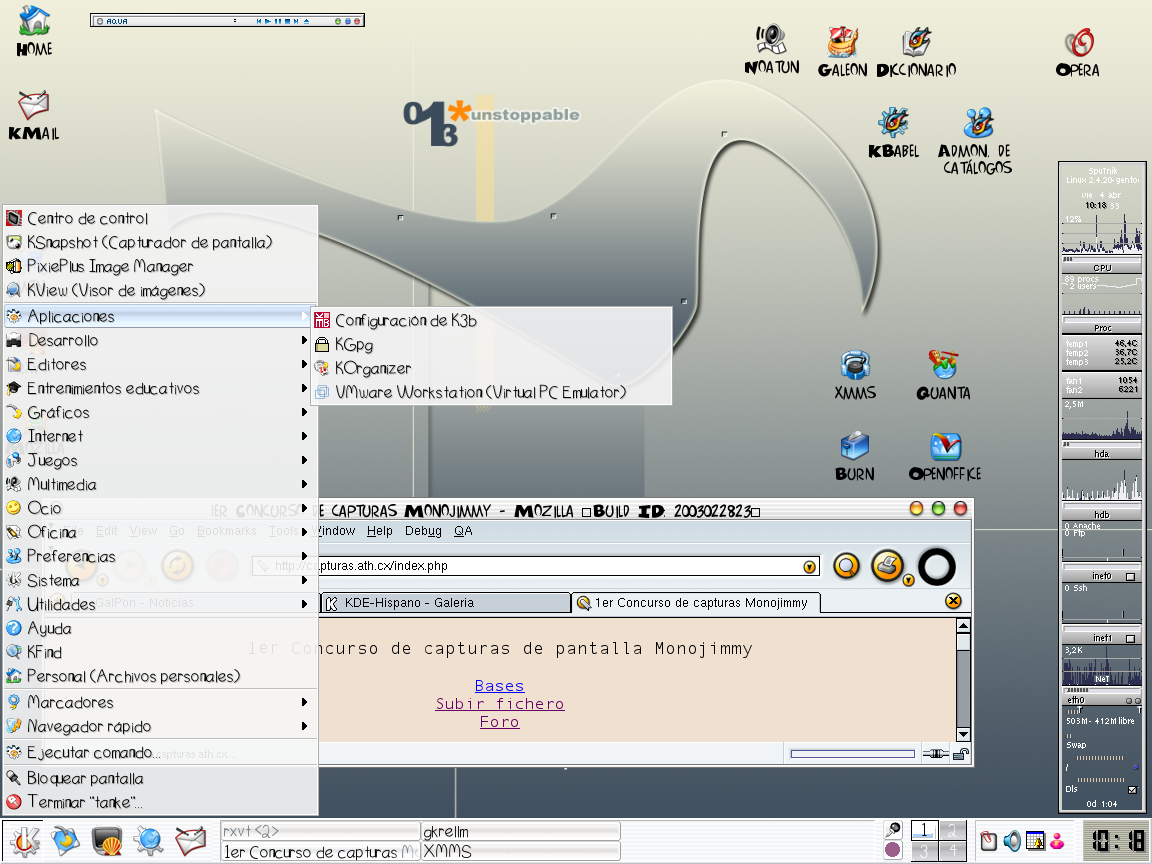Launch XMMS desktop icon
Image resolution: width=1152 pixels, height=864 pixels.
pos(855,375)
